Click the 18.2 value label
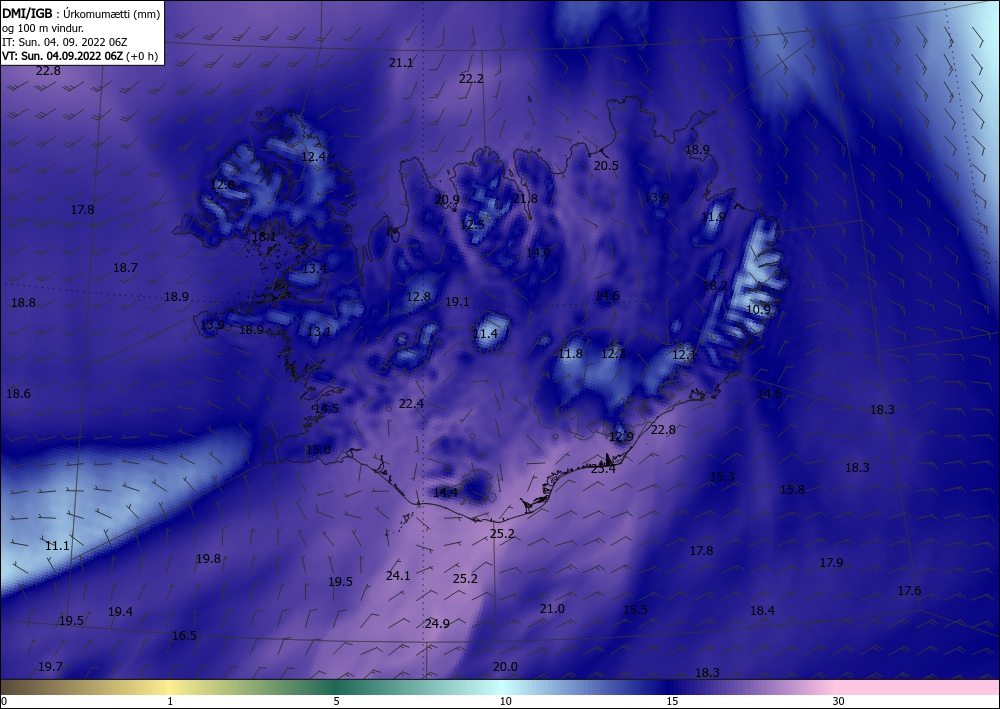This screenshot has height=709, width=1000. point(716,285)
